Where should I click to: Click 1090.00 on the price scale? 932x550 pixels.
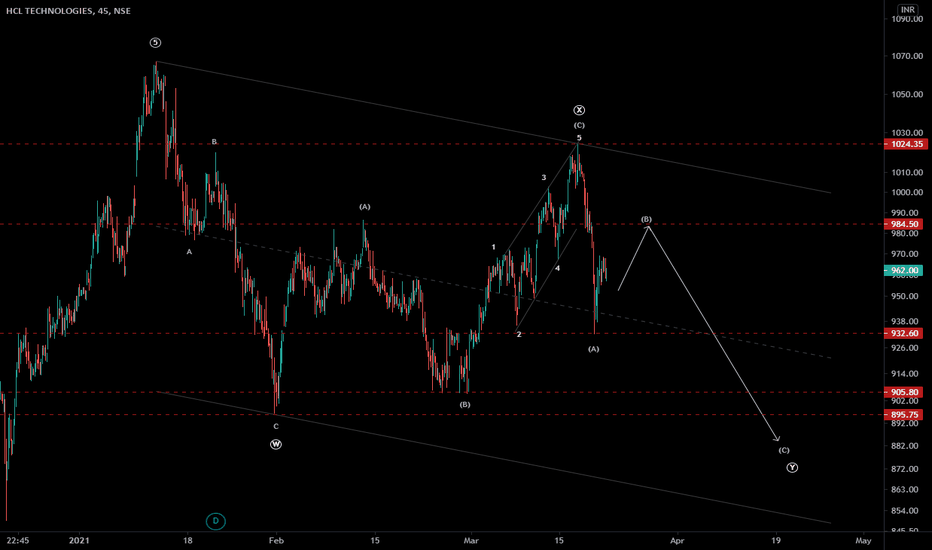907,19
